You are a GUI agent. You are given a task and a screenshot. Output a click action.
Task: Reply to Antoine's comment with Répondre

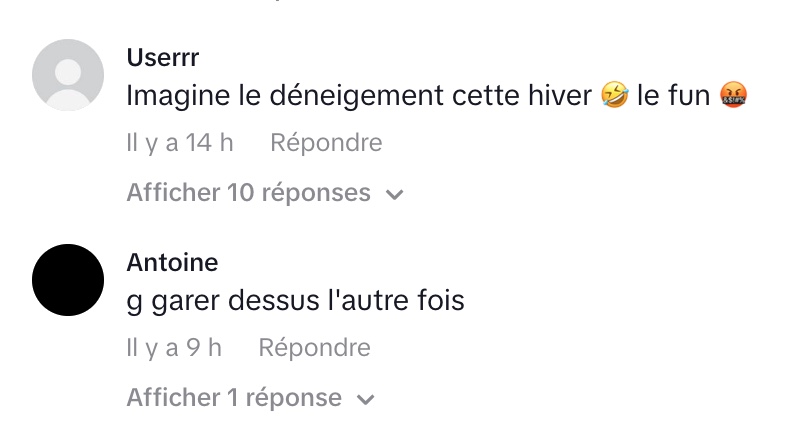click(315, 348)
